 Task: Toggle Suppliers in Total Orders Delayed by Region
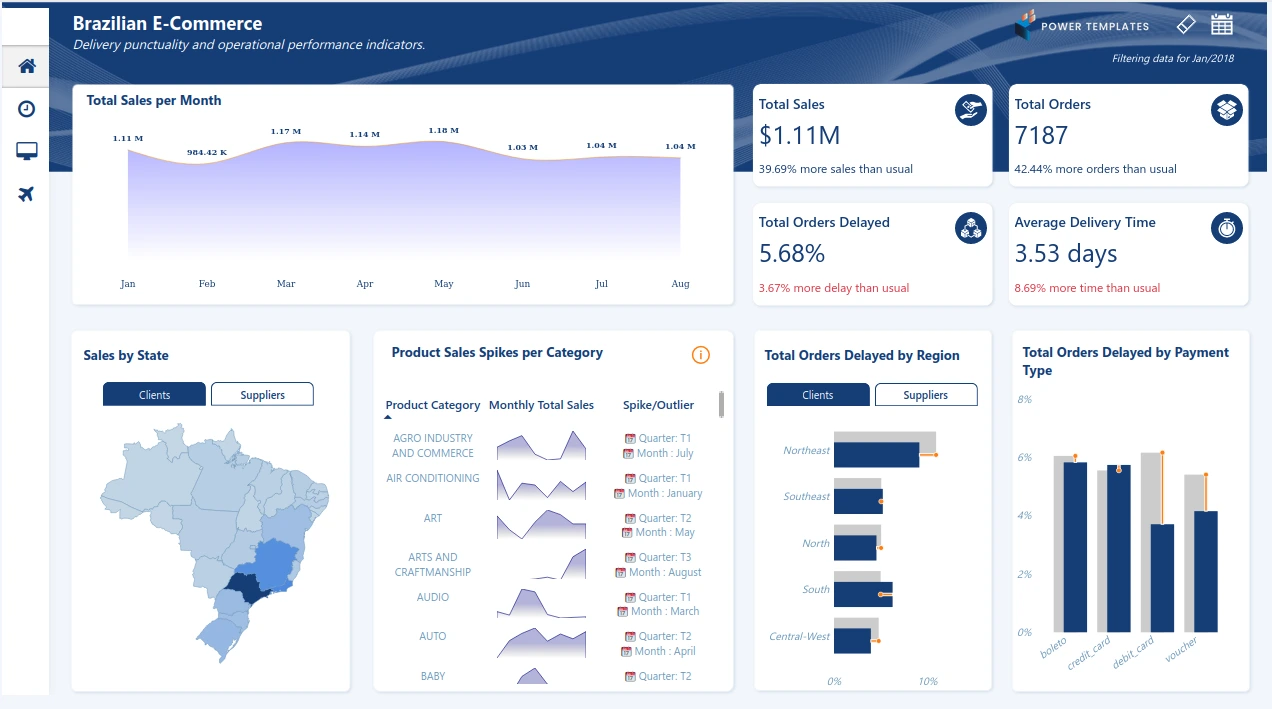pyautogui.click(x=926, y=394)
